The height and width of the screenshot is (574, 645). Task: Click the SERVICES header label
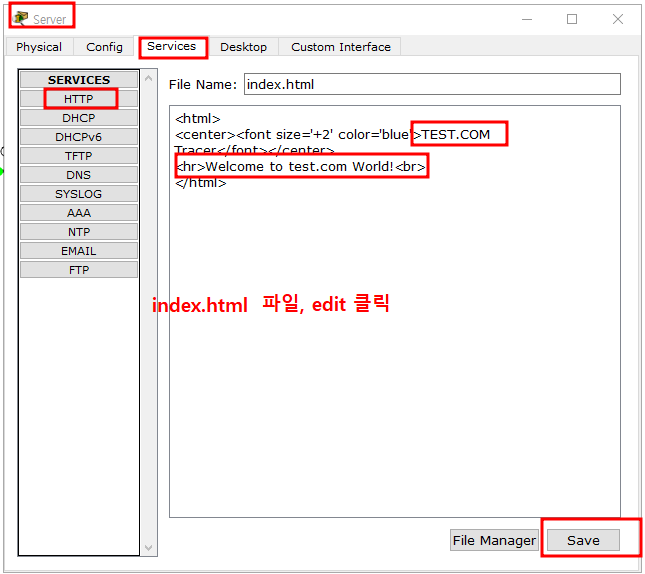point(79,79)
